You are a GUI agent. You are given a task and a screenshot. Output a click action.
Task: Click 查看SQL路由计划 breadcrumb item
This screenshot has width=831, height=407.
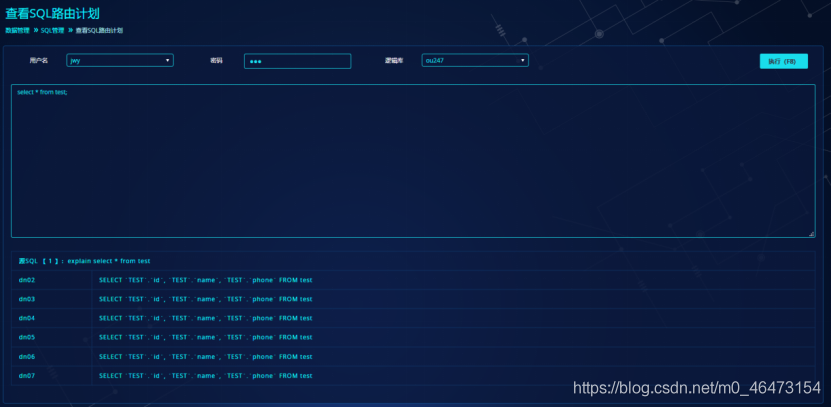(x=99, y=31)
